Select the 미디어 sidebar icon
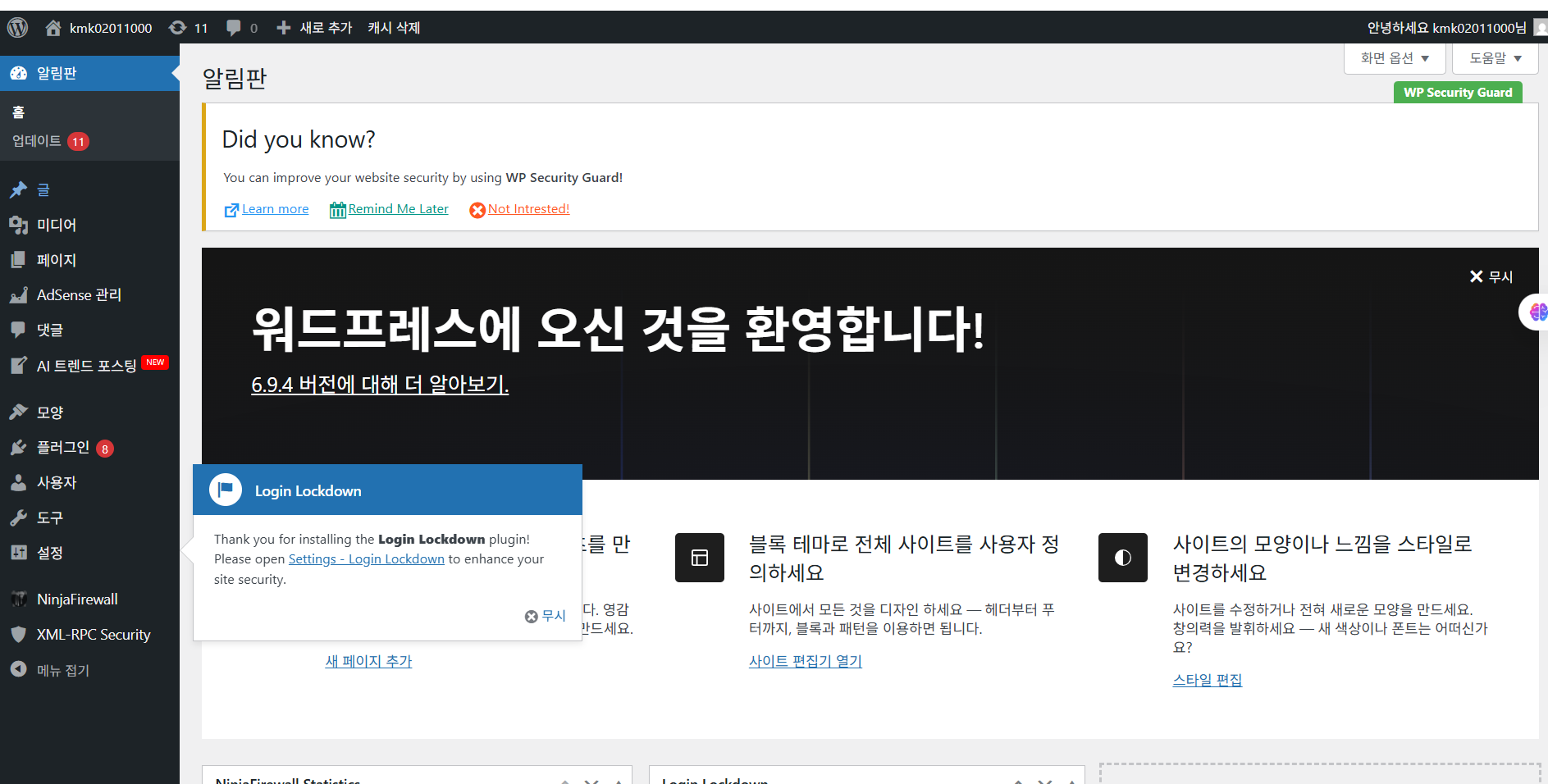The height and width of the screenshot is (784, 1548). coord(18,225)
